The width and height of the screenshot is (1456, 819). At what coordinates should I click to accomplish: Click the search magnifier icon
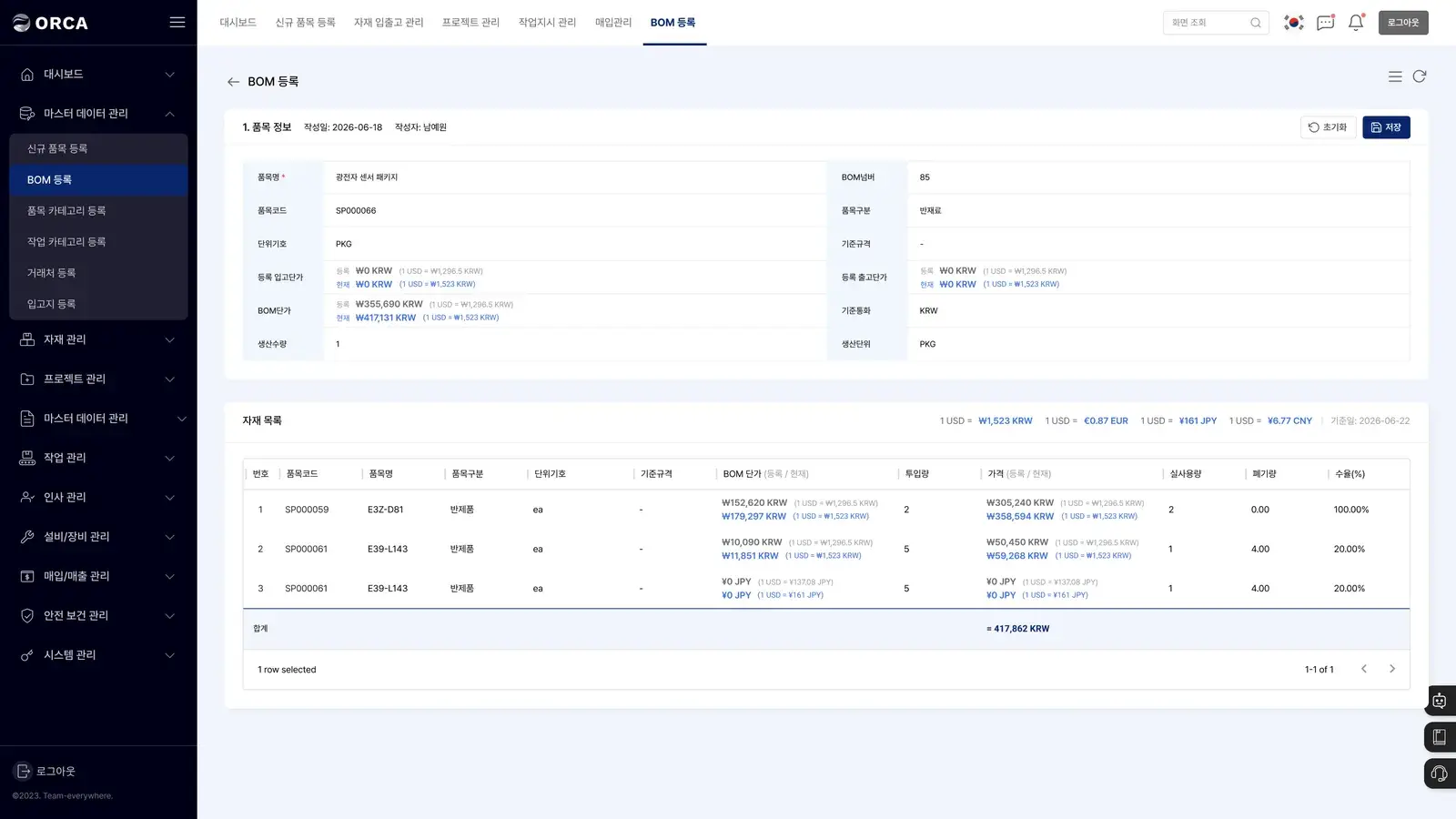[1256, 23]
